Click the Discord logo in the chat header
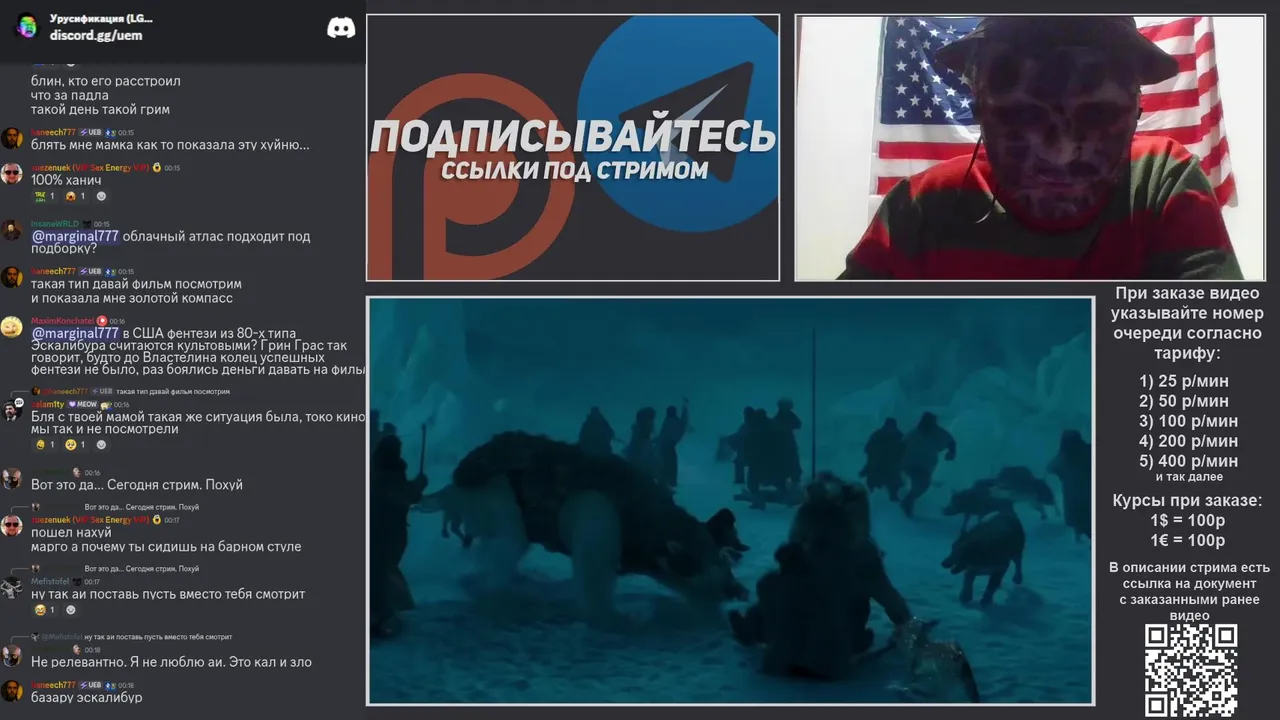 coord(341,27)
